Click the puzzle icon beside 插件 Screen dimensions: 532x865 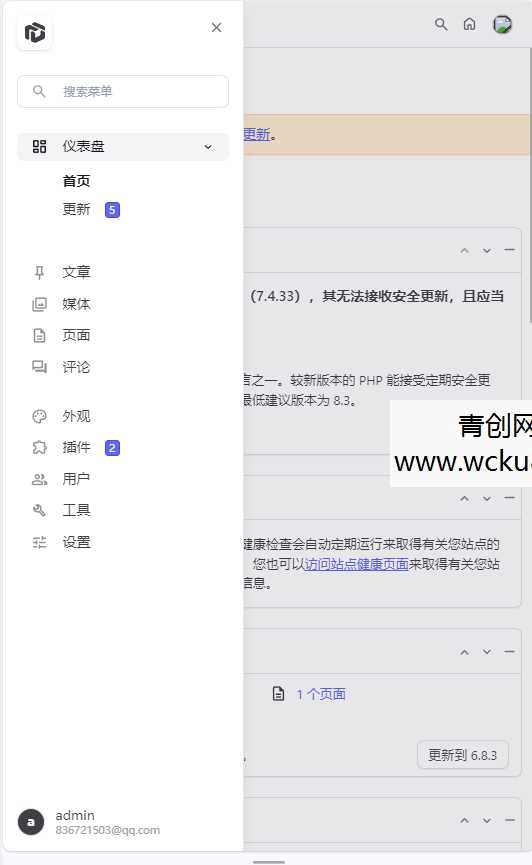[x=39, y=447]
